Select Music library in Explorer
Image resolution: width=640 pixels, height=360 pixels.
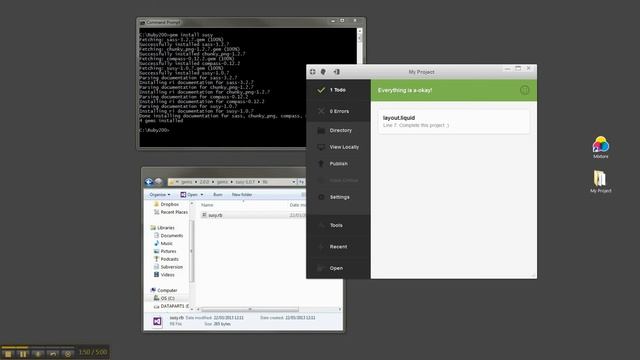point(163,243)
